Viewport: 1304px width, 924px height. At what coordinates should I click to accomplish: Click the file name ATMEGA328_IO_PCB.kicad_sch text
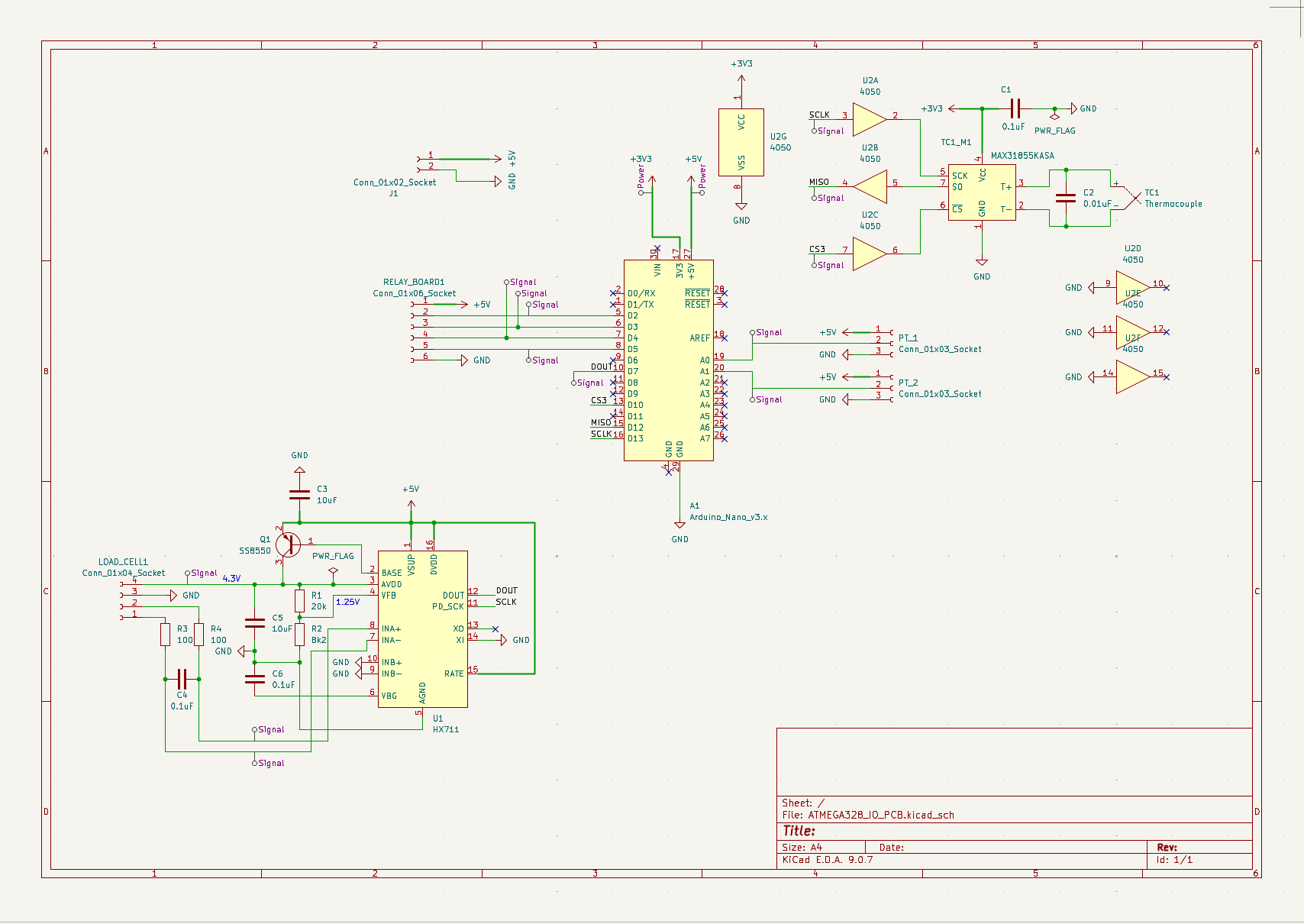click(881, 815)
